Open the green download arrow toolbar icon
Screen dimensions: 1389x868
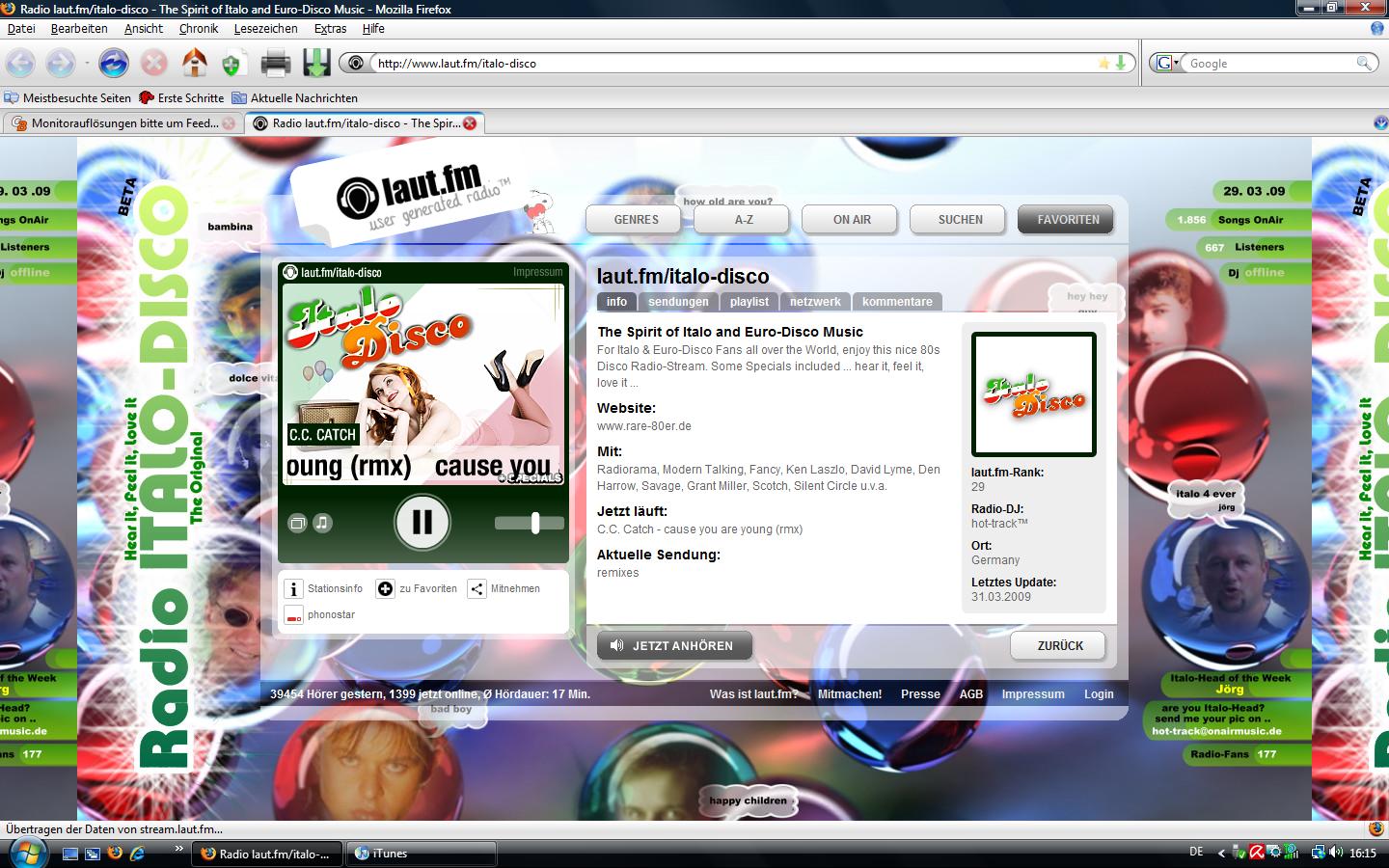(316, 64)
